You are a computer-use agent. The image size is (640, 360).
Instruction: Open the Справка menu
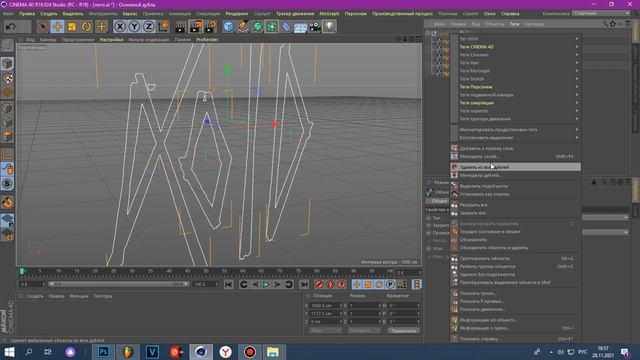510,13
